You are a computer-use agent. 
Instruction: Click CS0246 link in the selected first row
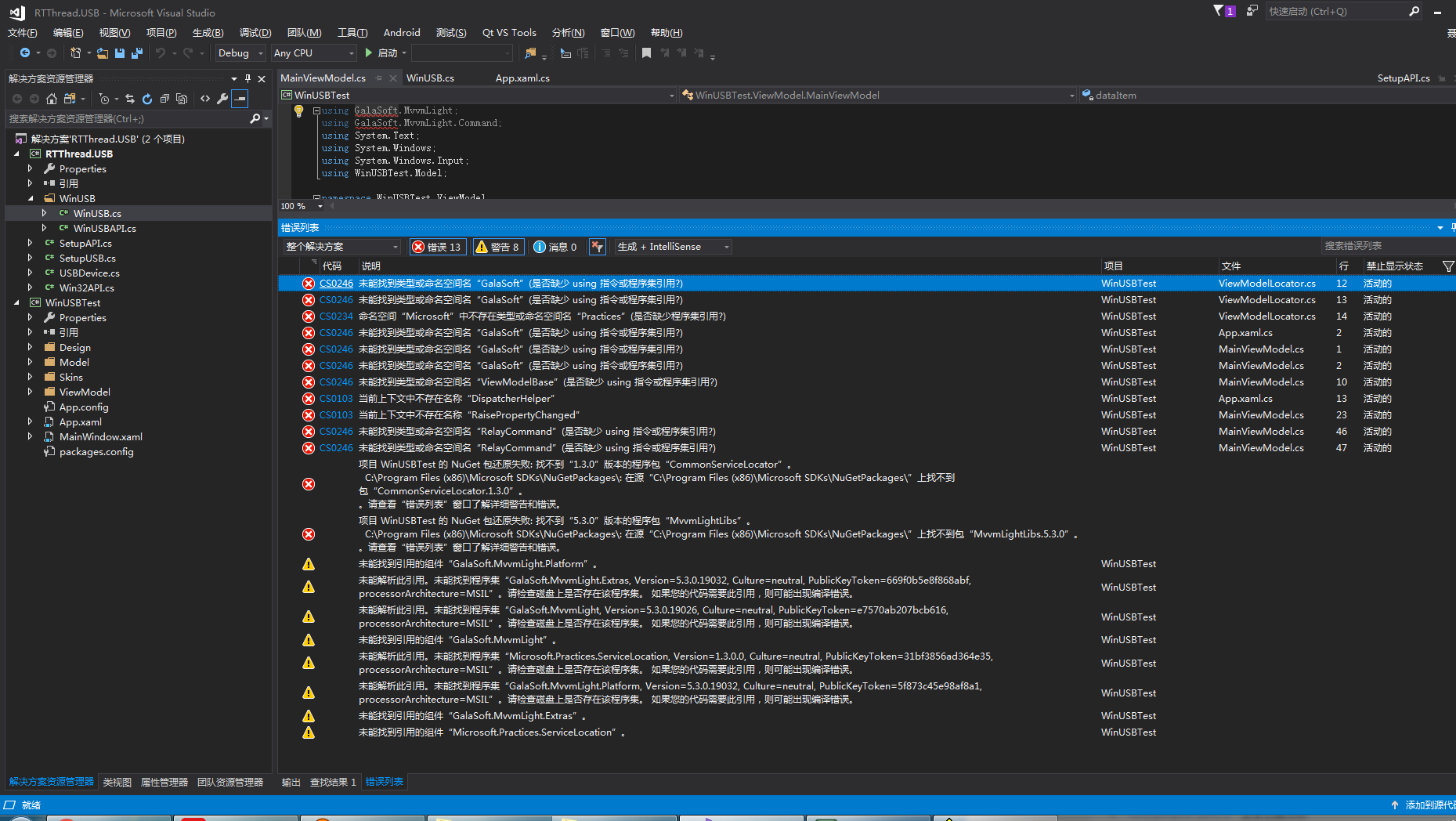click(x=336, y=284)
